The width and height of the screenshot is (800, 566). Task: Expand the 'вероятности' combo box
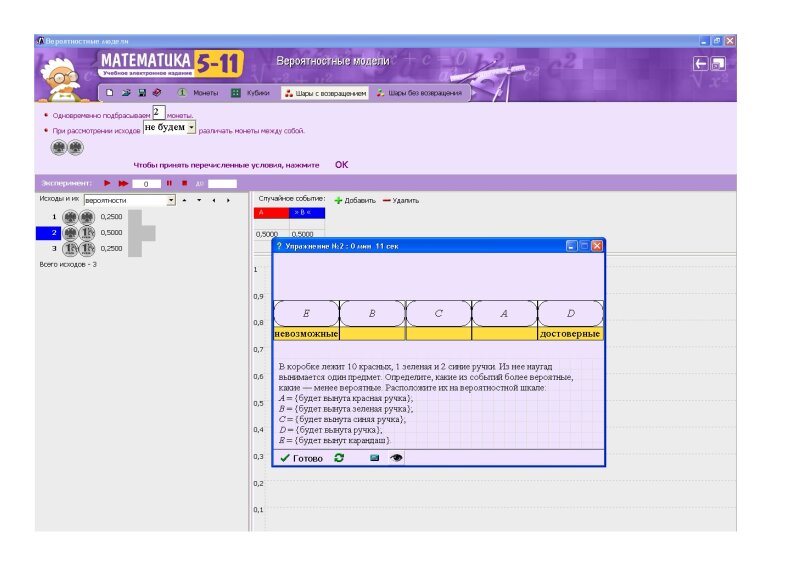pyautogui.click(x=171, y=200)
